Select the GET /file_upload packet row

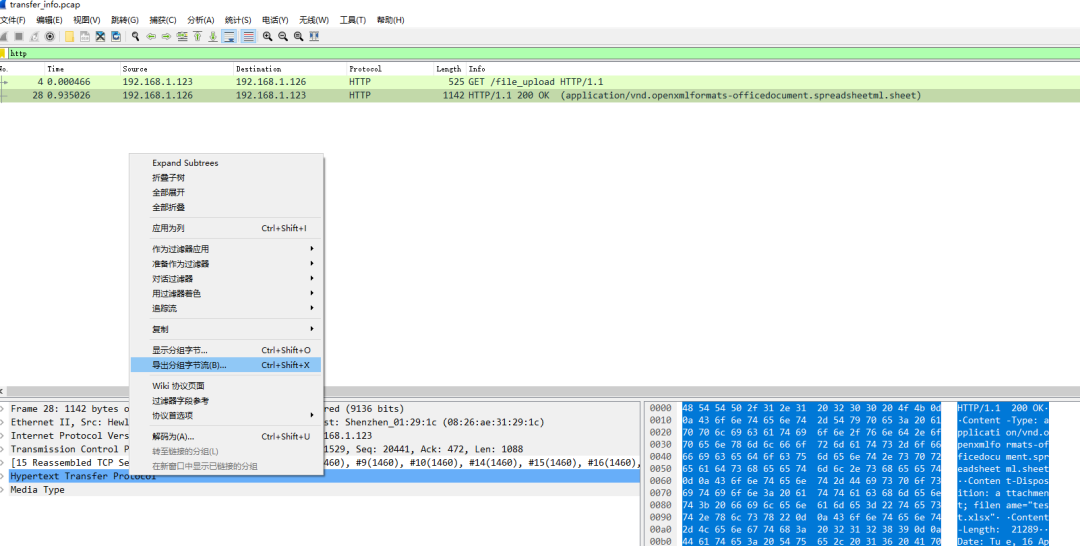[400, 81]
